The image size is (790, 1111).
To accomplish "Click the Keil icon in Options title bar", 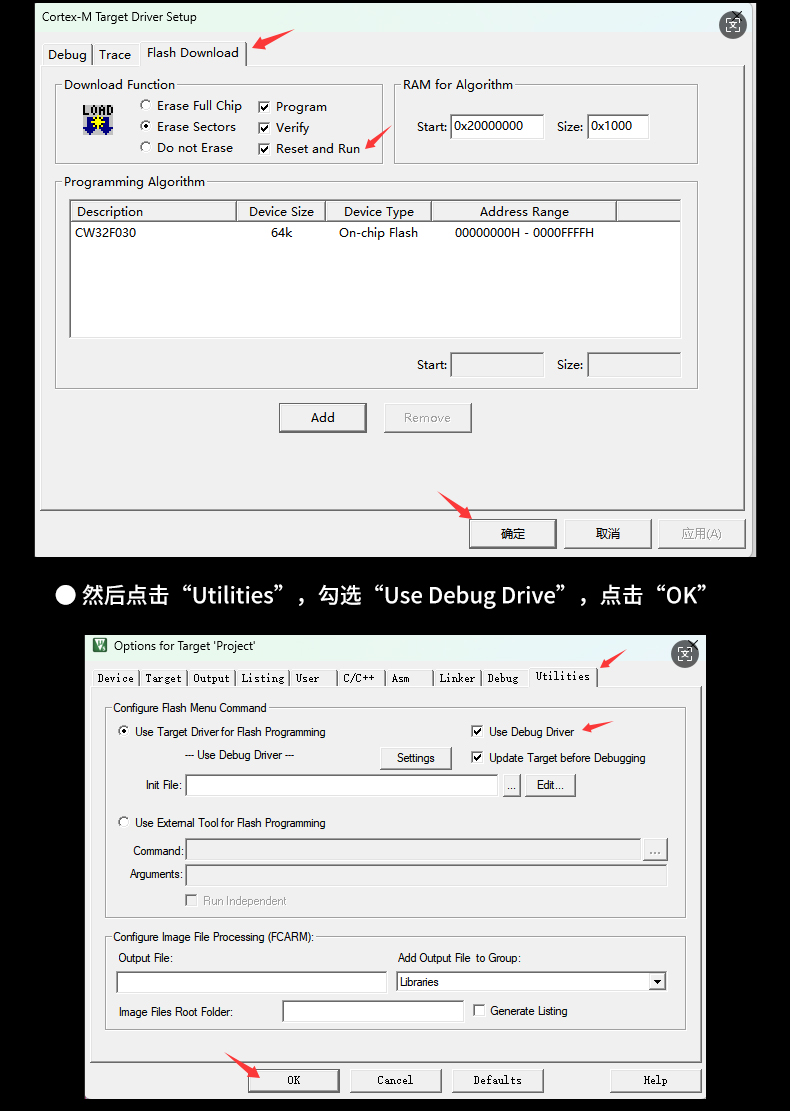I will point(100,646).
